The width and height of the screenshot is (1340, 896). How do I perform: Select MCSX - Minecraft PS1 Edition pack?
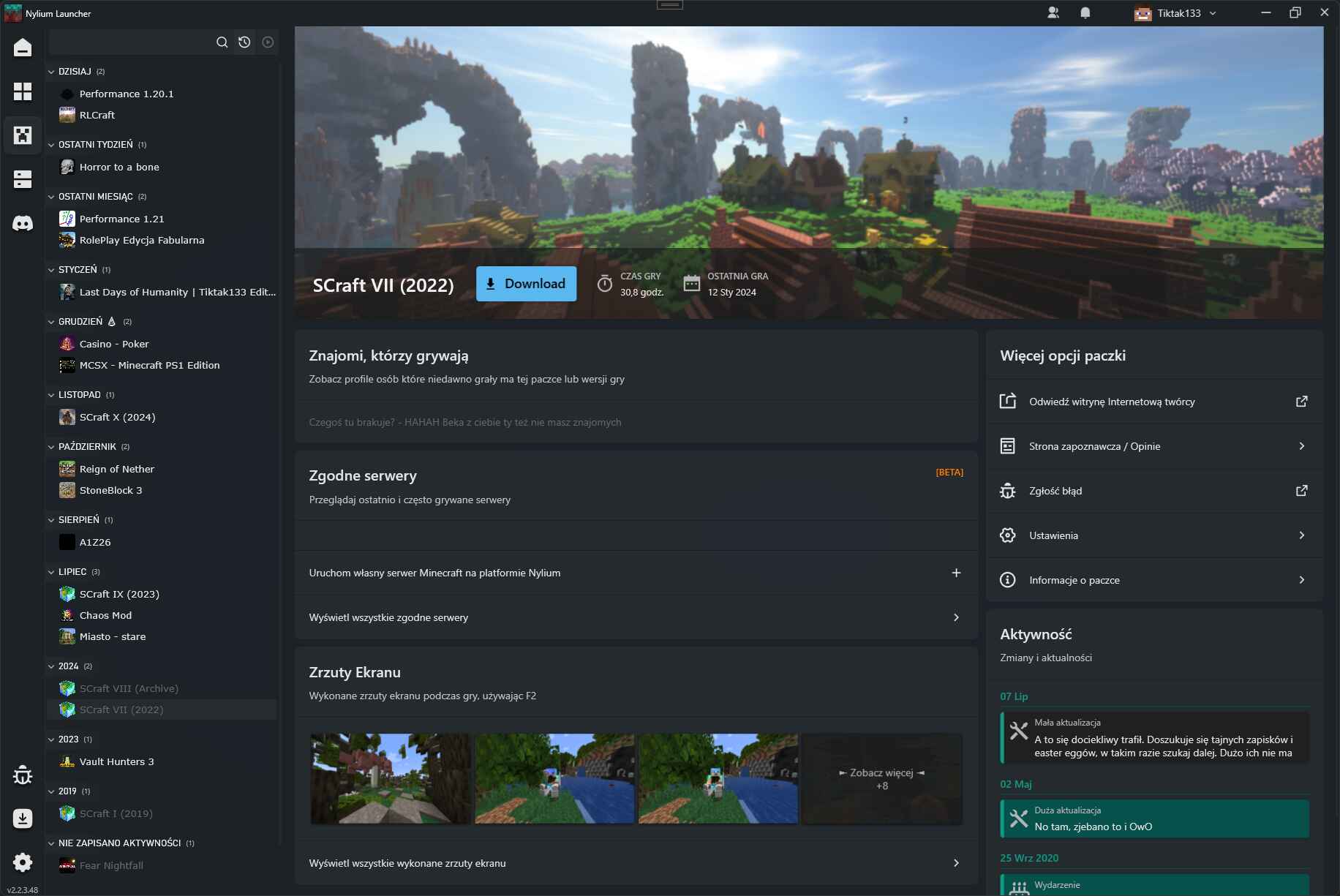[162, 365]
